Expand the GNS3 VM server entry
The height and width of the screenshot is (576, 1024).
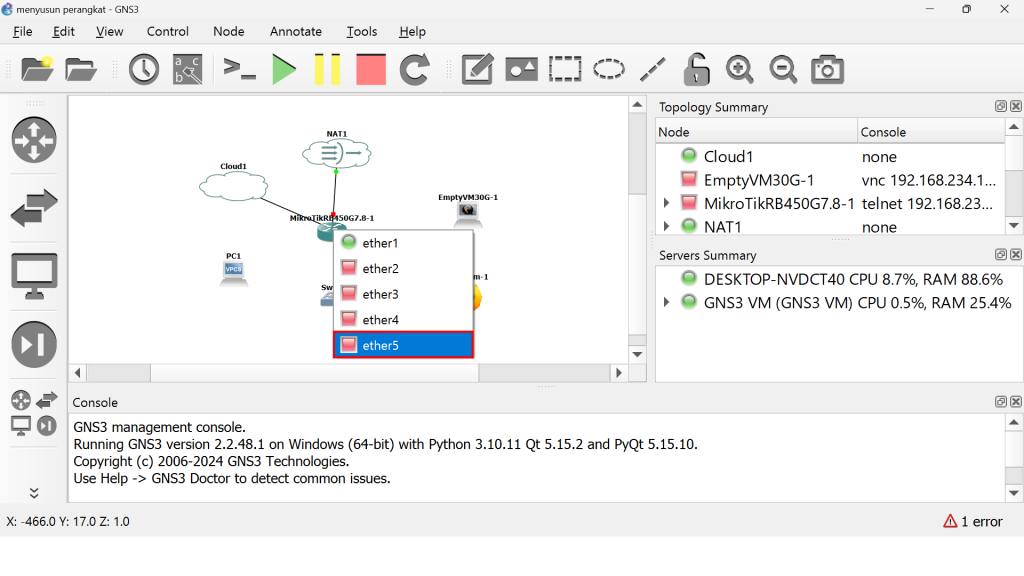click(667, 302)
